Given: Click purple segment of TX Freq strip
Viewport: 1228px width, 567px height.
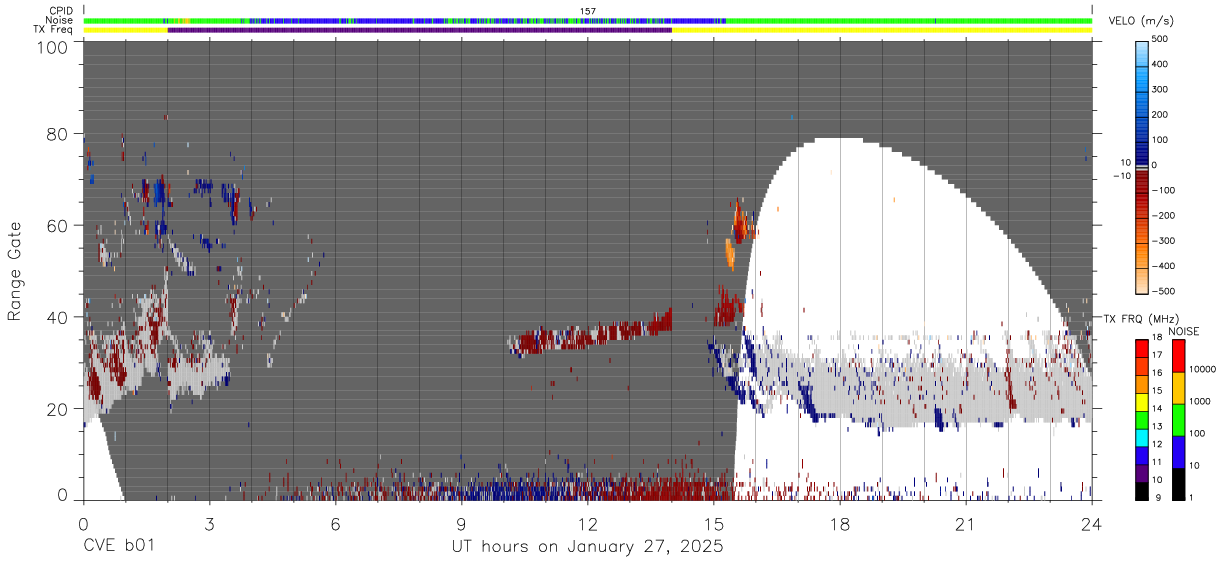Looking at the screenshot, I should 420,30.
